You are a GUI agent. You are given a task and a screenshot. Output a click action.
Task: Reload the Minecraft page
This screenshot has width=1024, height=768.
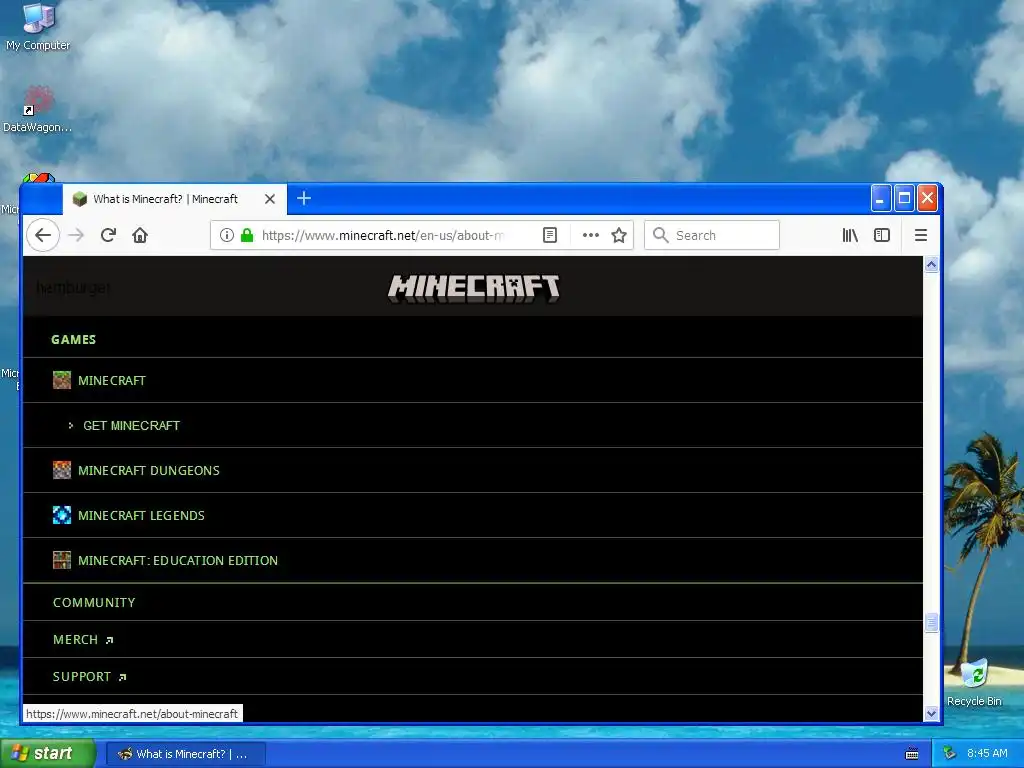click(108, 235)
